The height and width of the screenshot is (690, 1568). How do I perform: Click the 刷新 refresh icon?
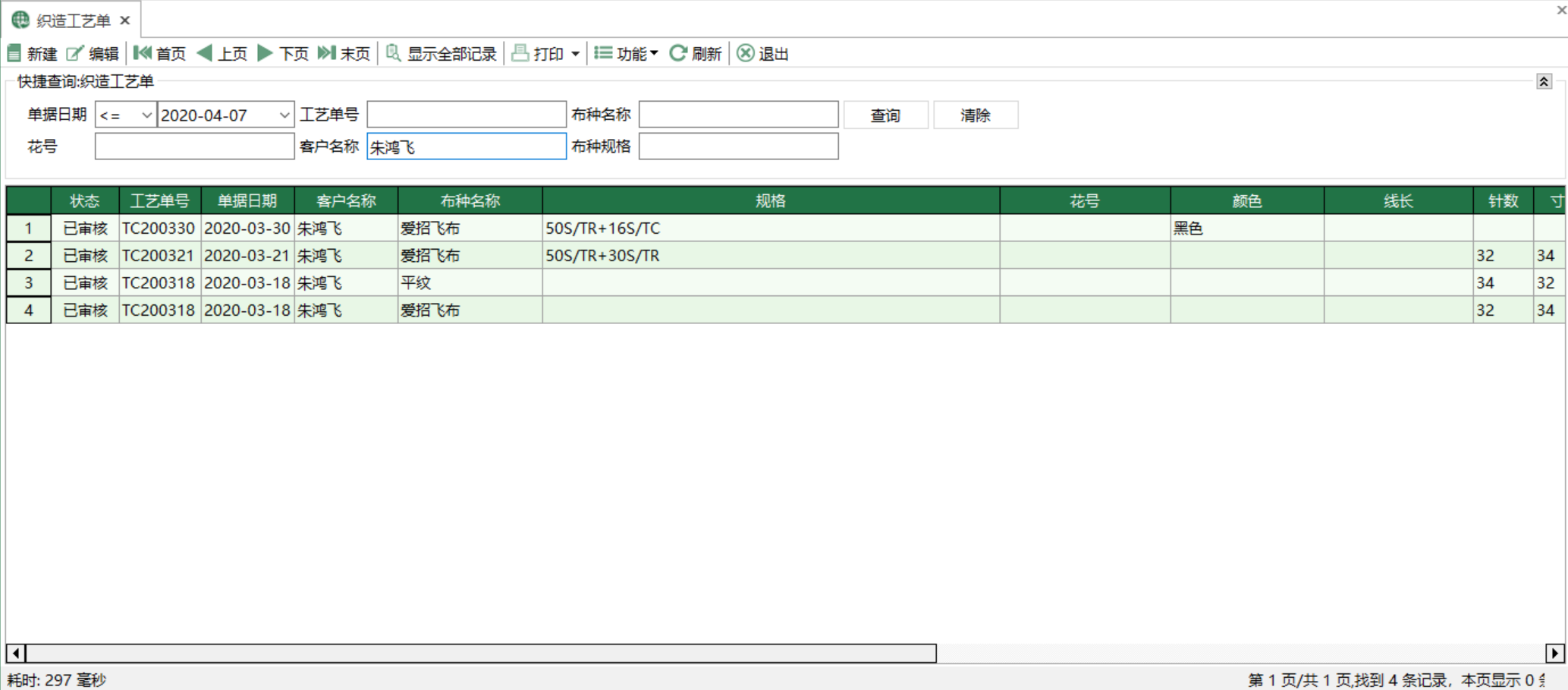point(677,53)
